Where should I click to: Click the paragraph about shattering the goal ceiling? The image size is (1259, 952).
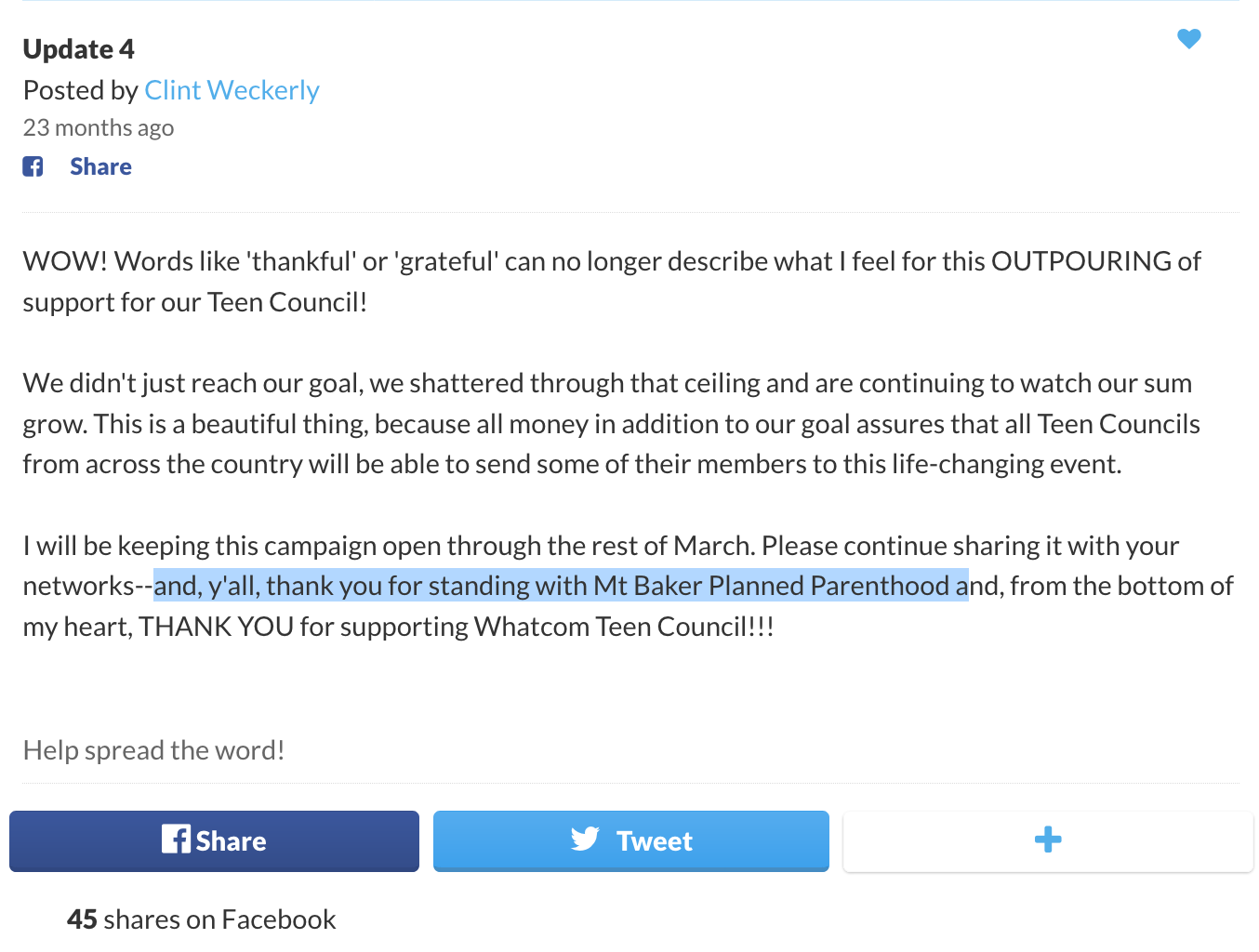point(612,424)
